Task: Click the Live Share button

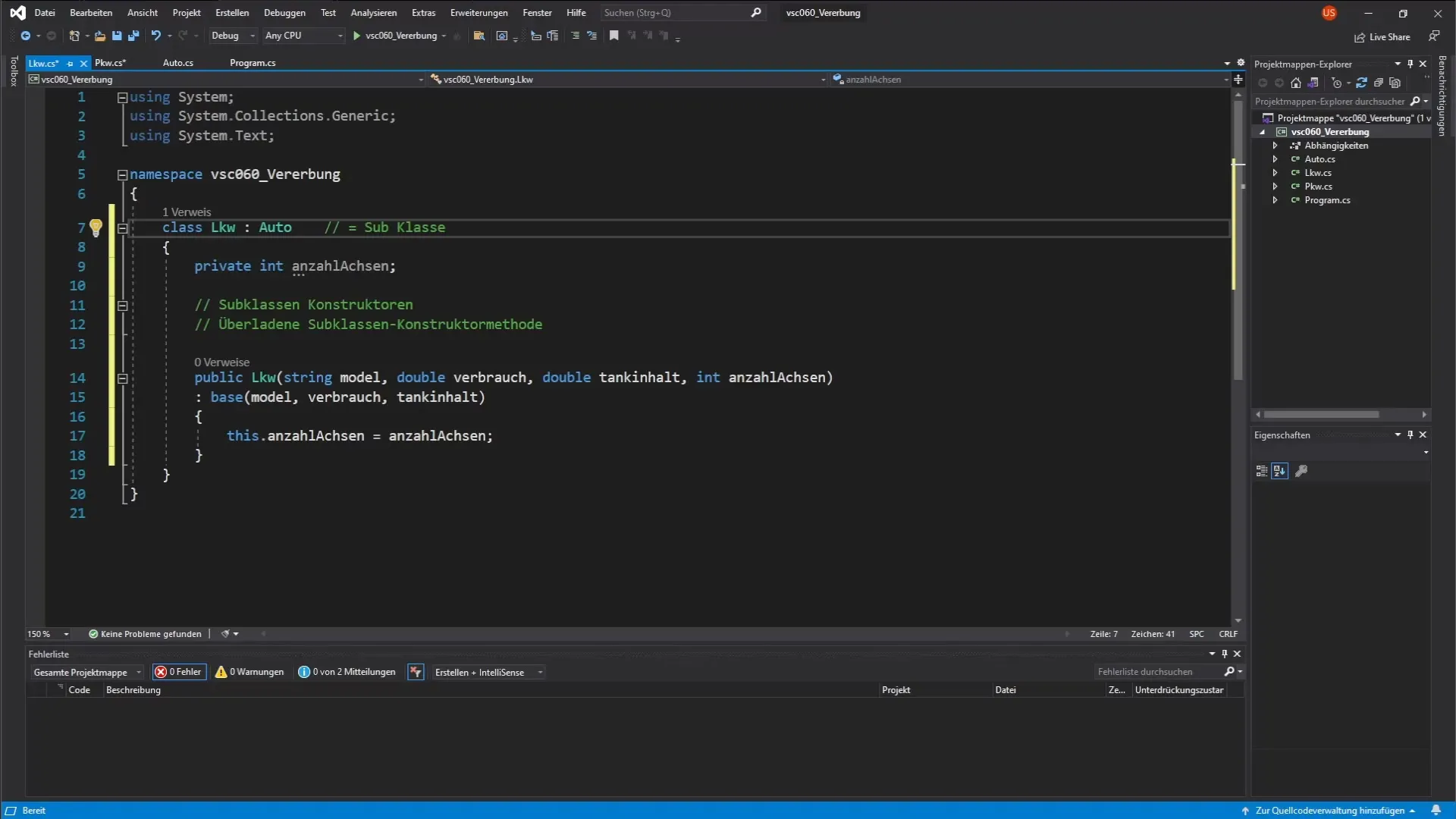Action: (1382, 37)
